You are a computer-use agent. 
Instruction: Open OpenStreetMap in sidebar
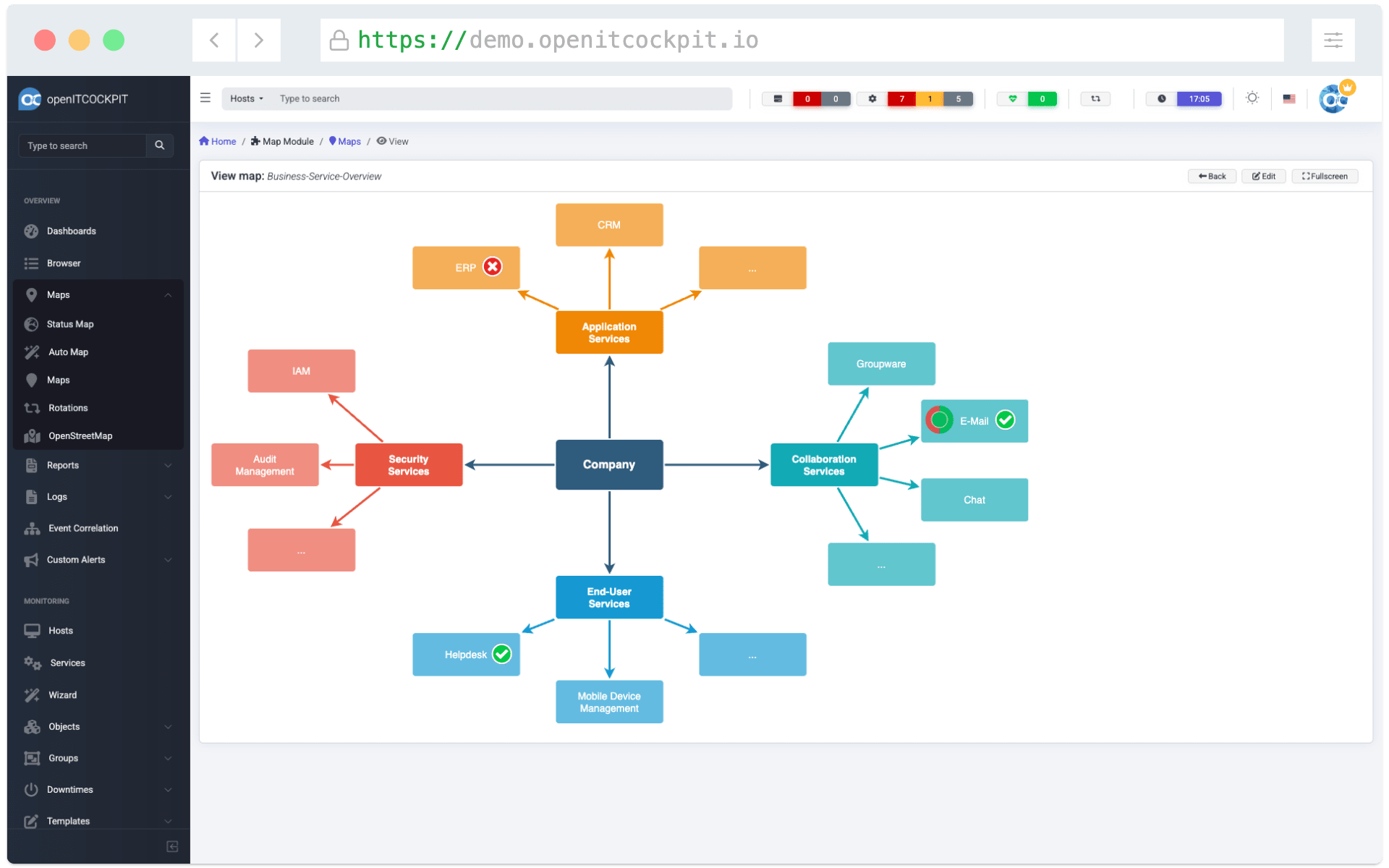point(80,436)
